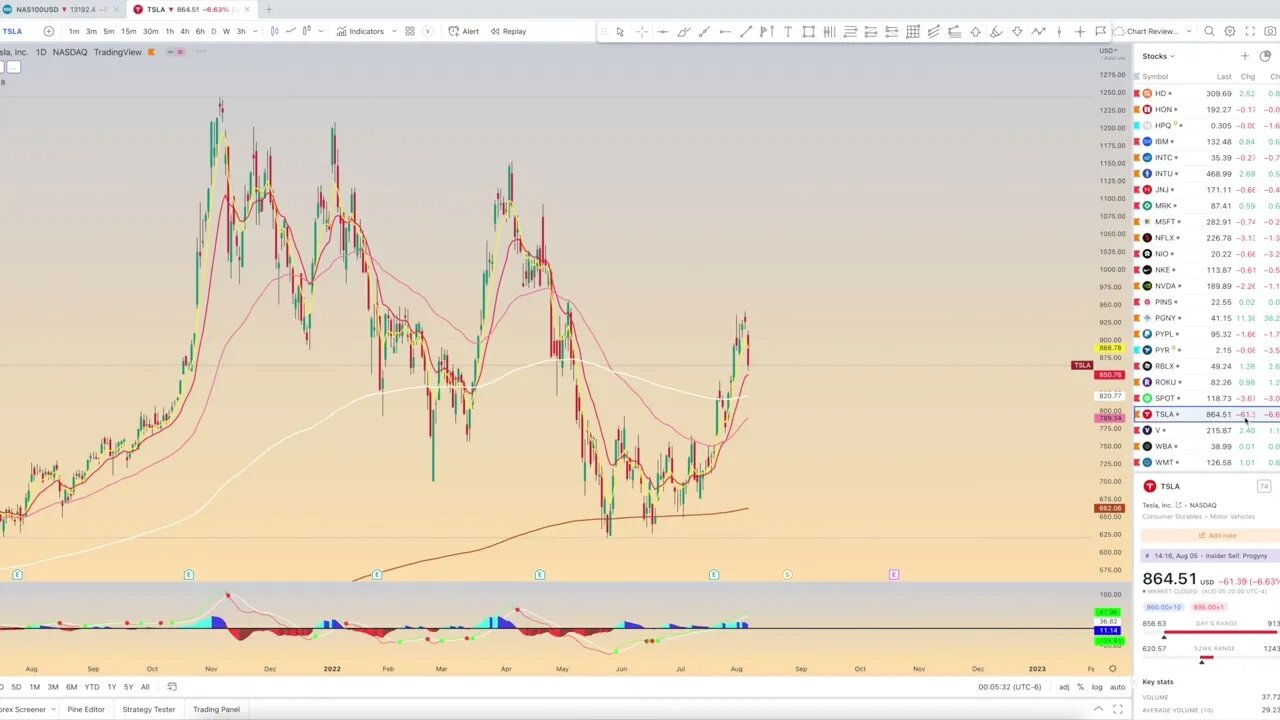The height and width of the screenshot is (720, 1280).
Task: Open the layout grid templates icon
Action: pyautogui.click(x=409, y=31)
